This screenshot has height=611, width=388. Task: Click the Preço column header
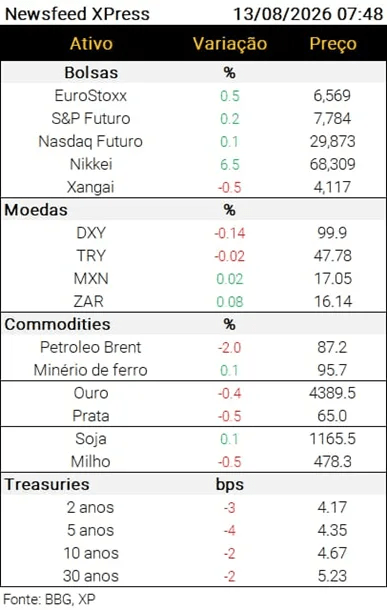coord(333,44)
